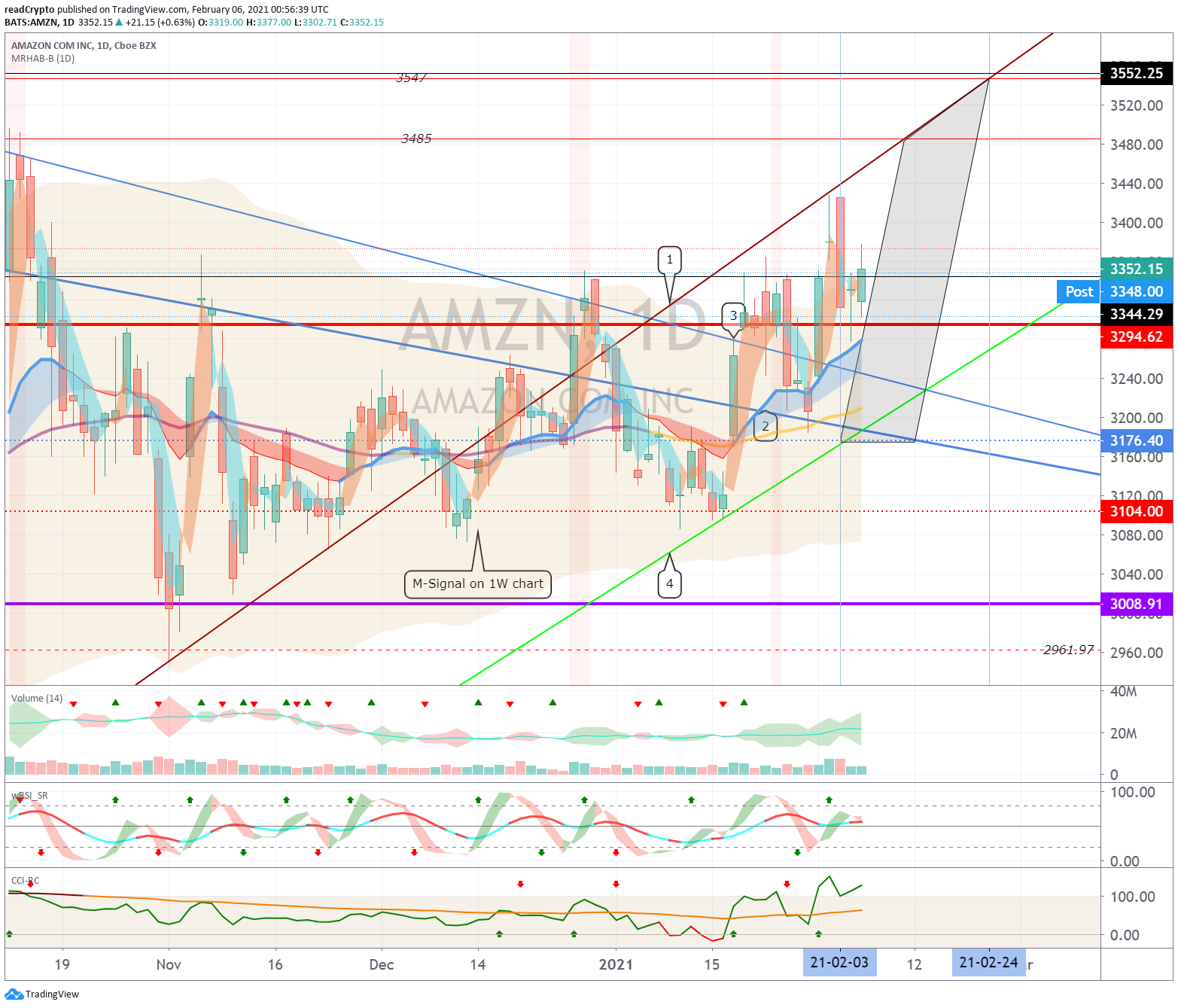Image resolution: width=1178 pixels, height=1008 pixels.
Task: Click the 3040.00 price axis tick
Action: pos(1137,574)
